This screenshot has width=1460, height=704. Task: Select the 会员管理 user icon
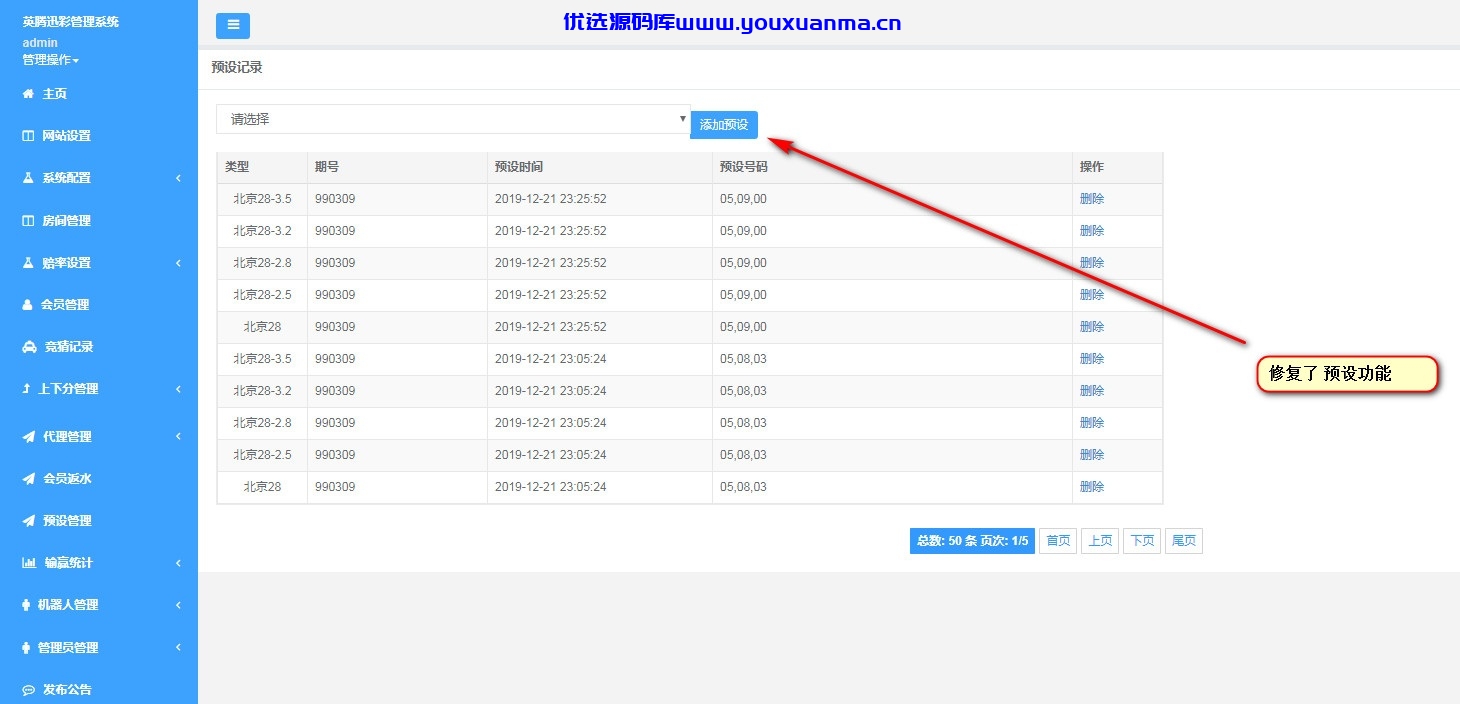tap(28, 305)
